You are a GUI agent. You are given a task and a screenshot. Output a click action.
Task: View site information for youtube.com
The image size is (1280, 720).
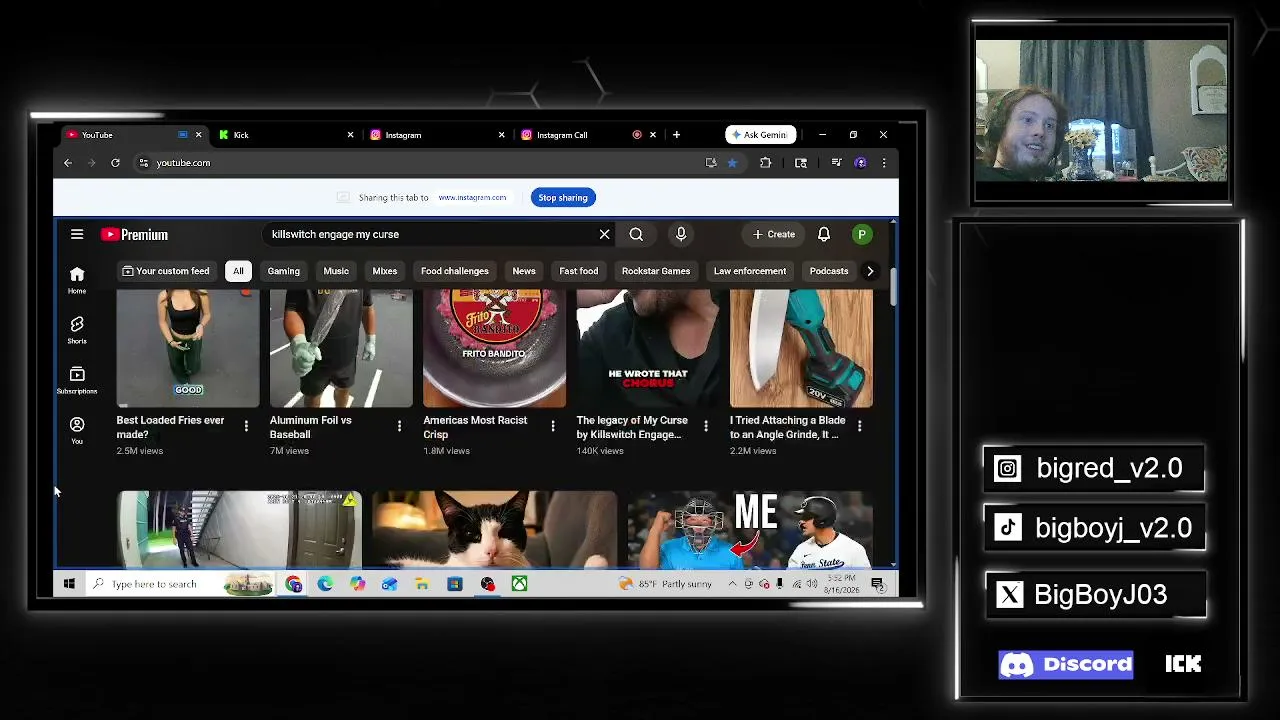[x=144, y=163]
